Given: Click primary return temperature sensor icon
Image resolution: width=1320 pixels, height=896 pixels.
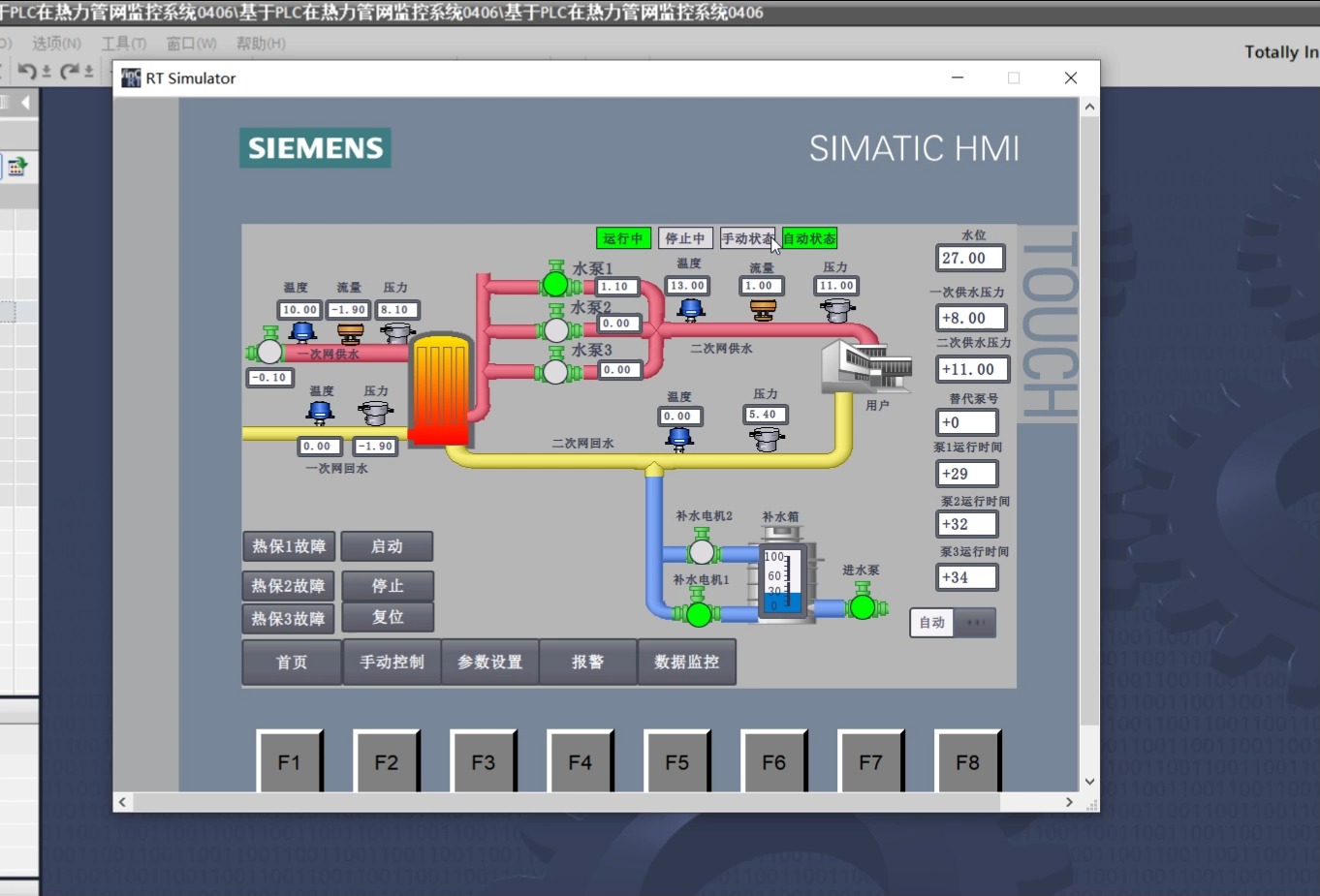Looking at the screenshot, I should pos(320,413).
